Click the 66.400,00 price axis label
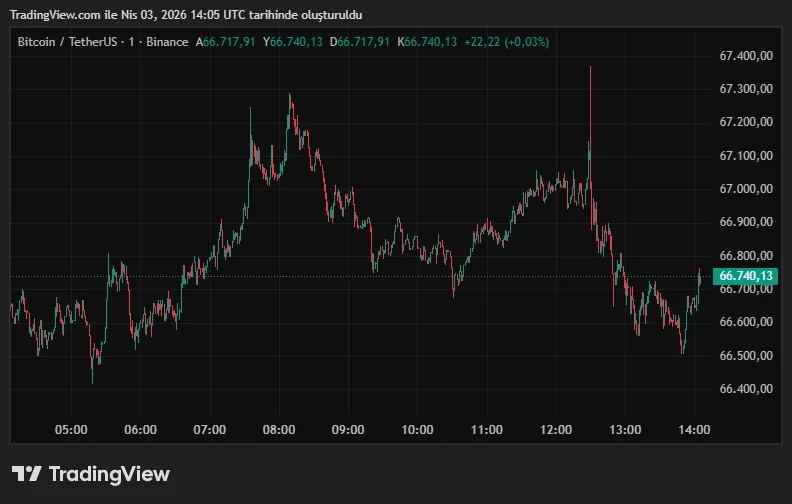Screen dimensions: 792x504 [x=746, y=389]
